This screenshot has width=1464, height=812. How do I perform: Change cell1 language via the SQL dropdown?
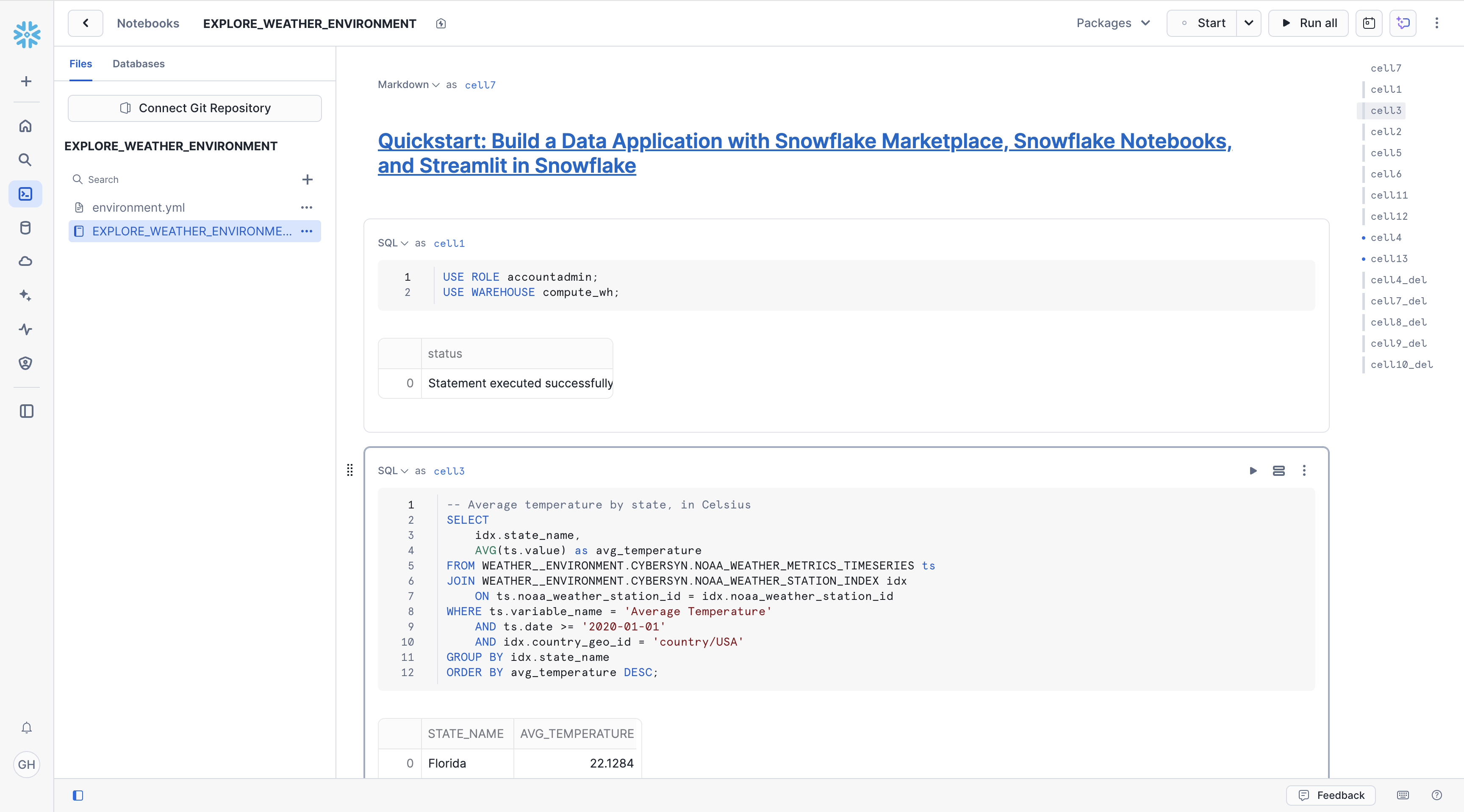click(393, 243)
